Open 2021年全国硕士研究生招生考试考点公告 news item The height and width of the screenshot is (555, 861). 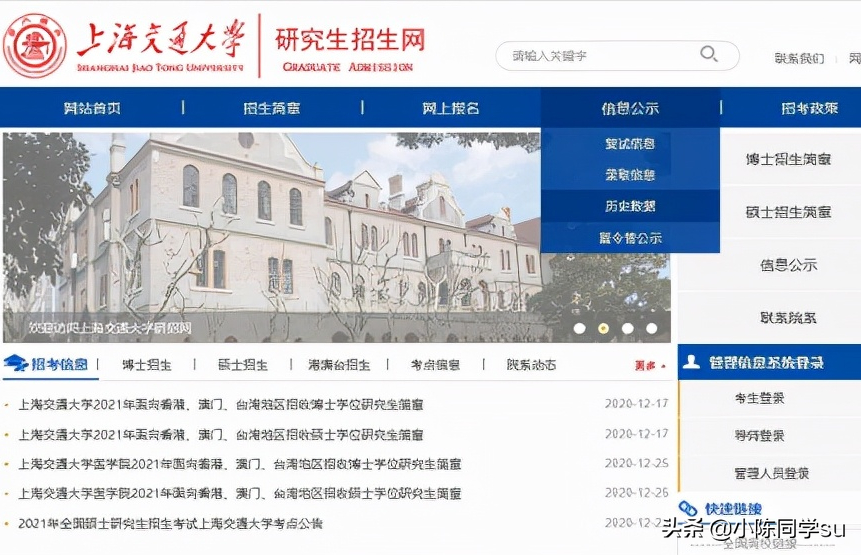170,524
